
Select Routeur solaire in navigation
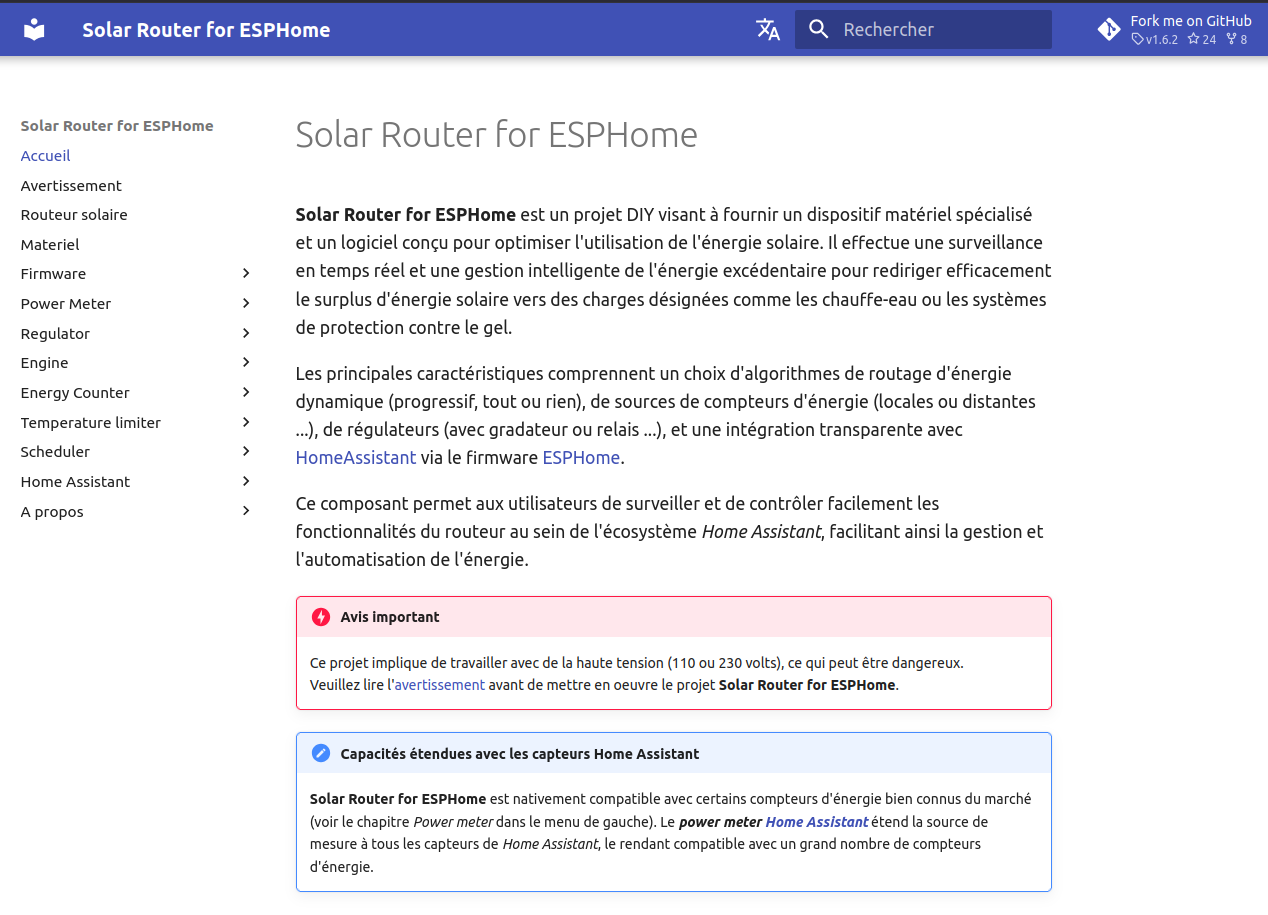pos(74,215)
